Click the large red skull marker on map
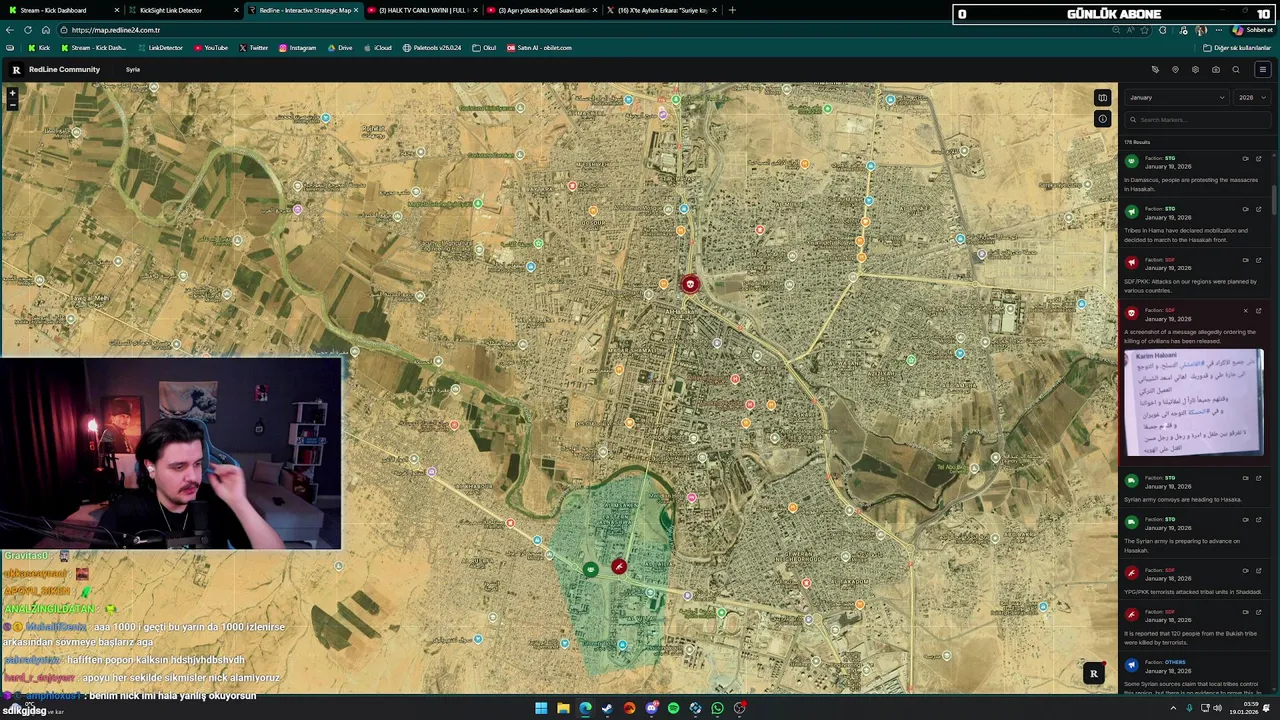 click(x=689, y=285)
